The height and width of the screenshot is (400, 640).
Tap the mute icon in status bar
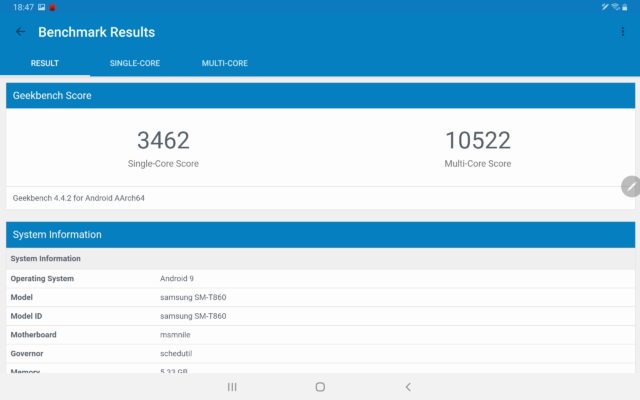605,7
